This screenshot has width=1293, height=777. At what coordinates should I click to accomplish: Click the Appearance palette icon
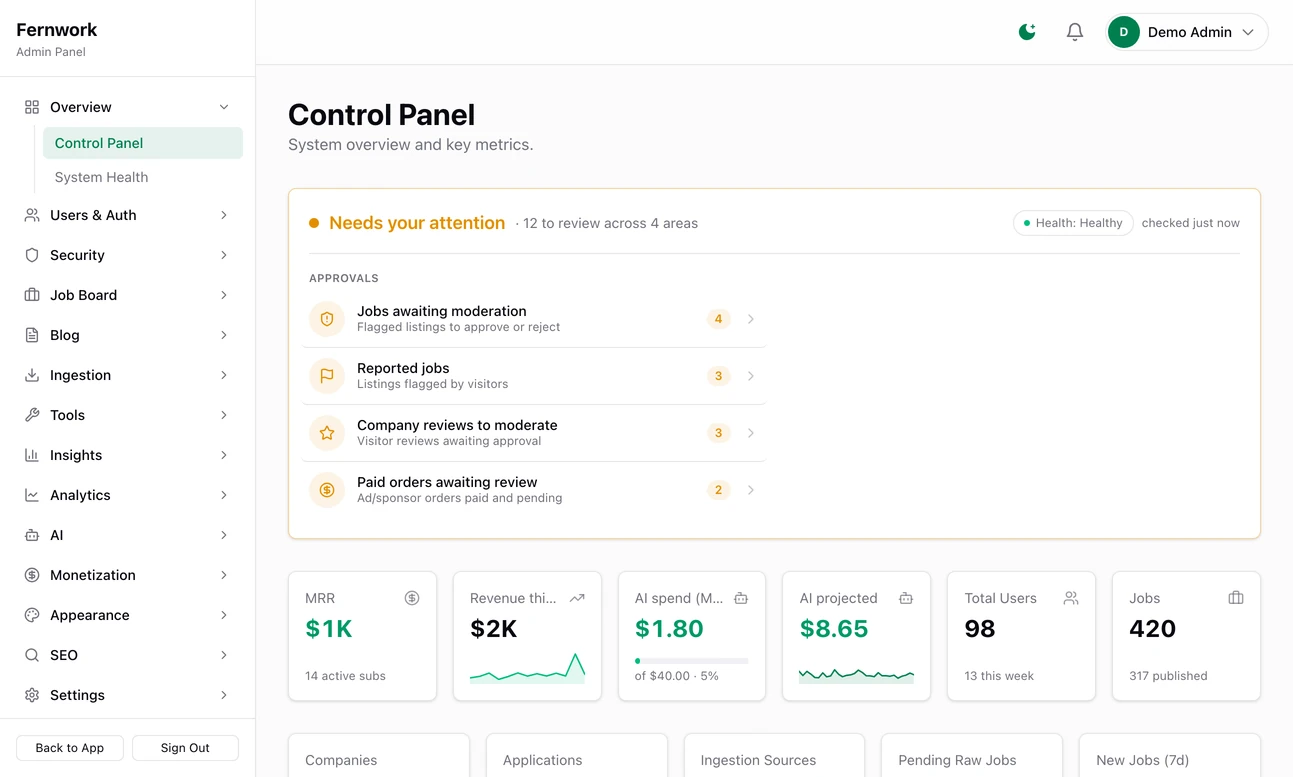click(32, 615)
